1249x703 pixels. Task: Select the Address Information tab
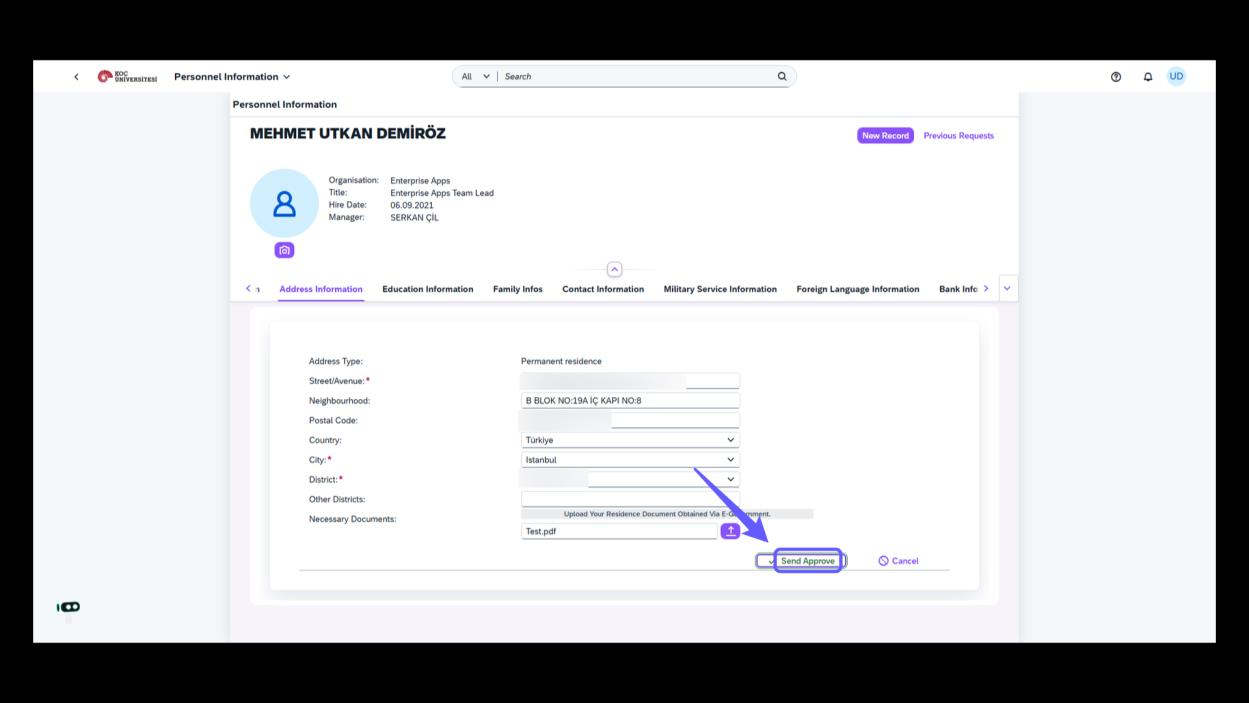[321, 289]
